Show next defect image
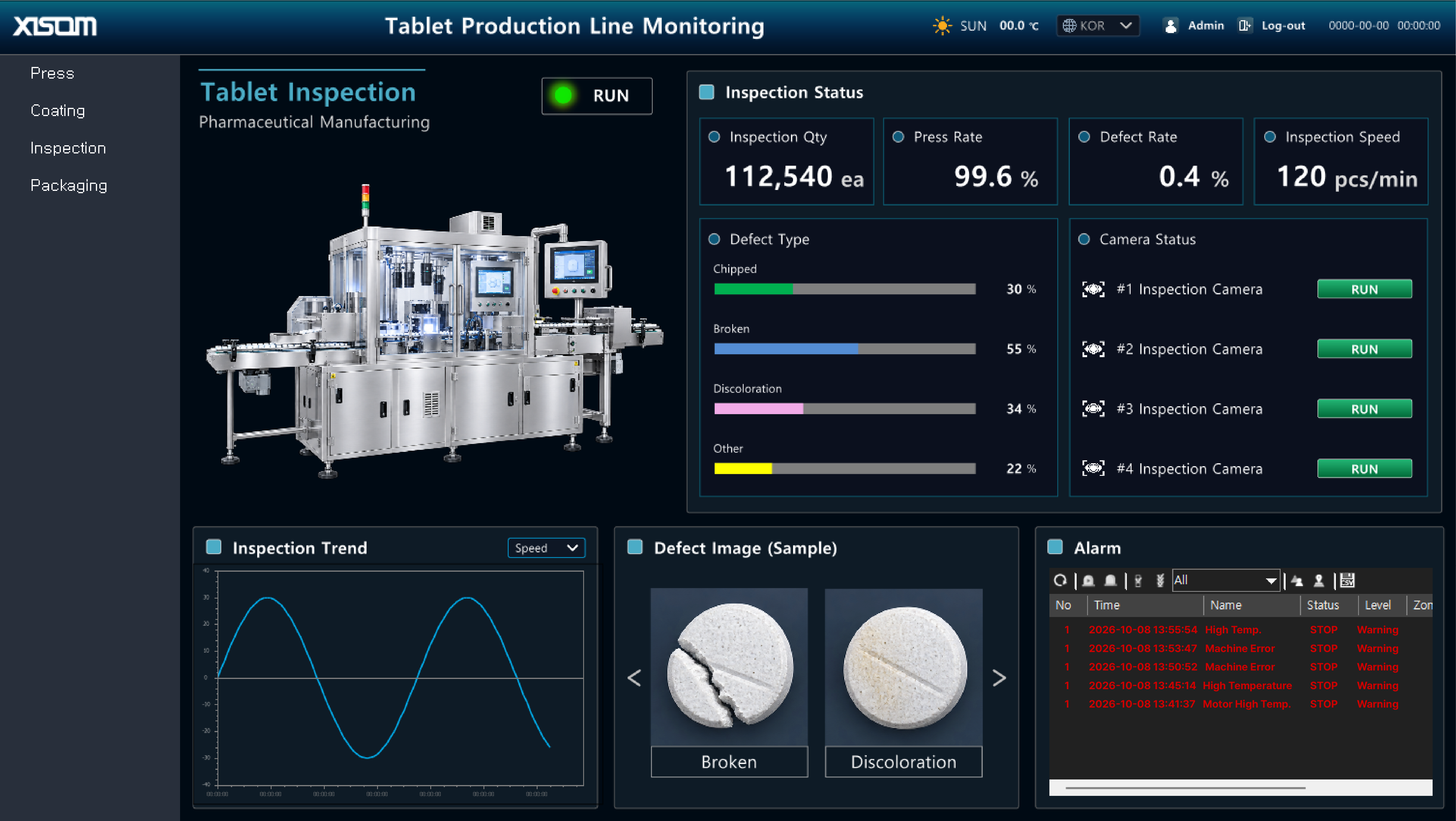The width and height of the screenshot is (1456, 821). coord(999,678)
